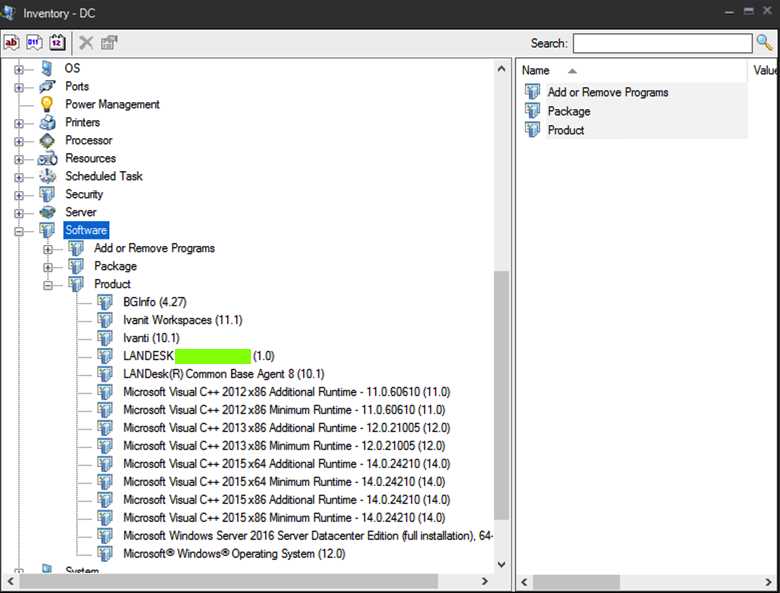Select Visual C++ 2015 x64 Minimum Runtime

point(284,482)
